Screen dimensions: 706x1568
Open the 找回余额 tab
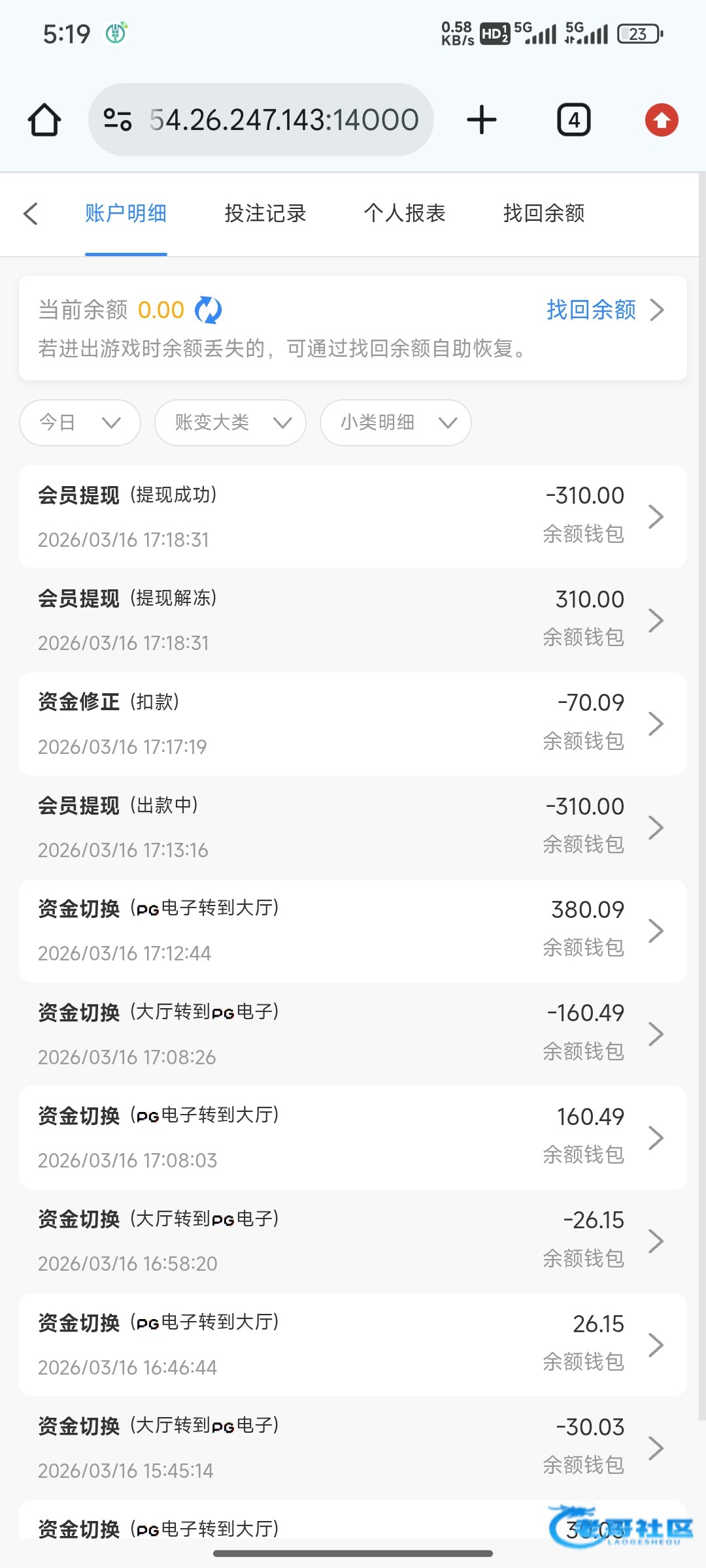(x=544, y=214)
